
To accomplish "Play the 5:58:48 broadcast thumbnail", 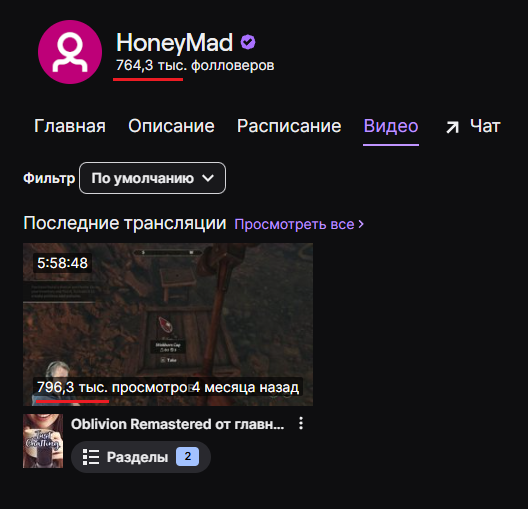I will point(168,324).
